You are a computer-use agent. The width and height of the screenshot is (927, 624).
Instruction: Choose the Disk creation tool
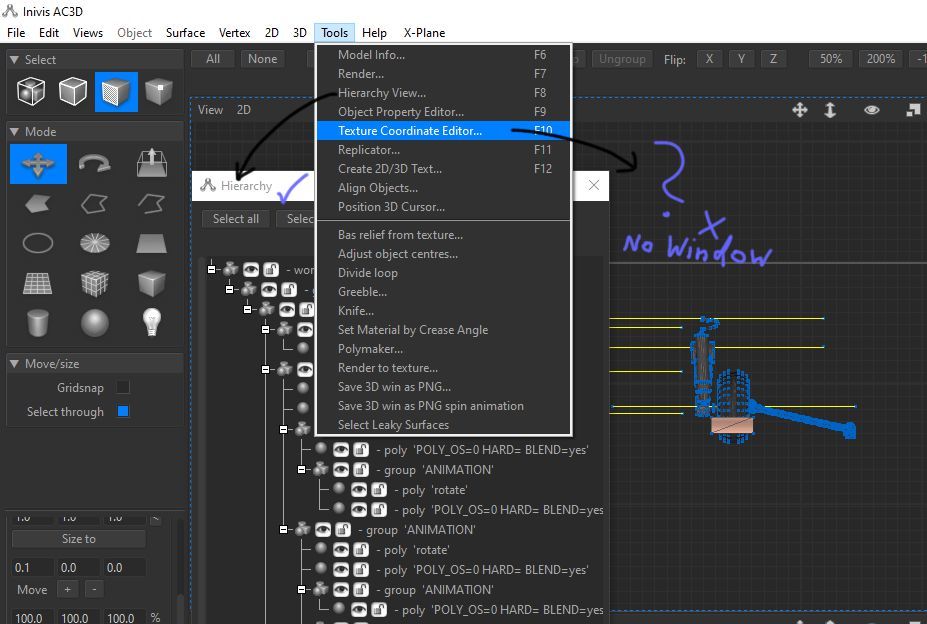[95, 243]
